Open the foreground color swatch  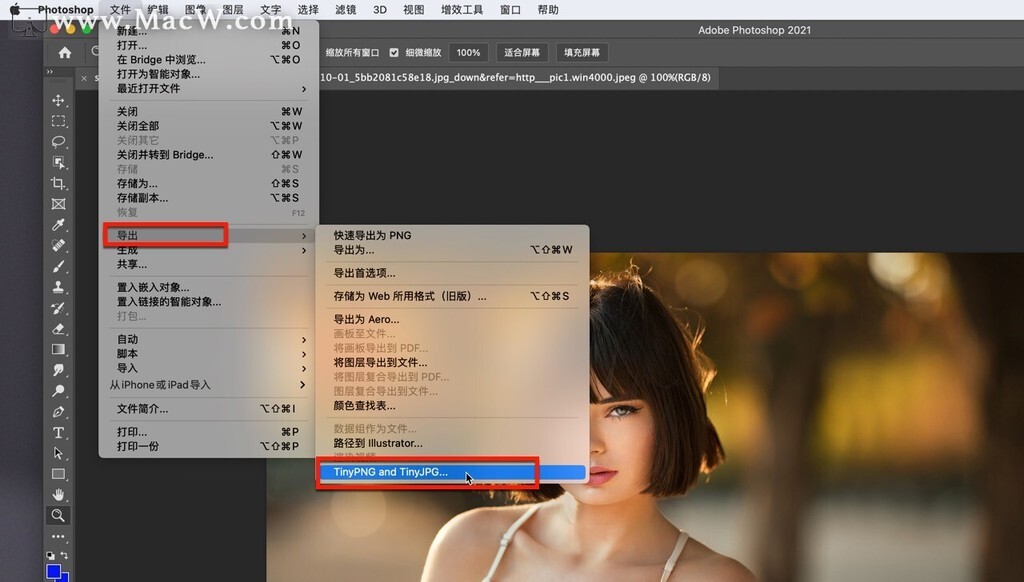tap(54, 572)
